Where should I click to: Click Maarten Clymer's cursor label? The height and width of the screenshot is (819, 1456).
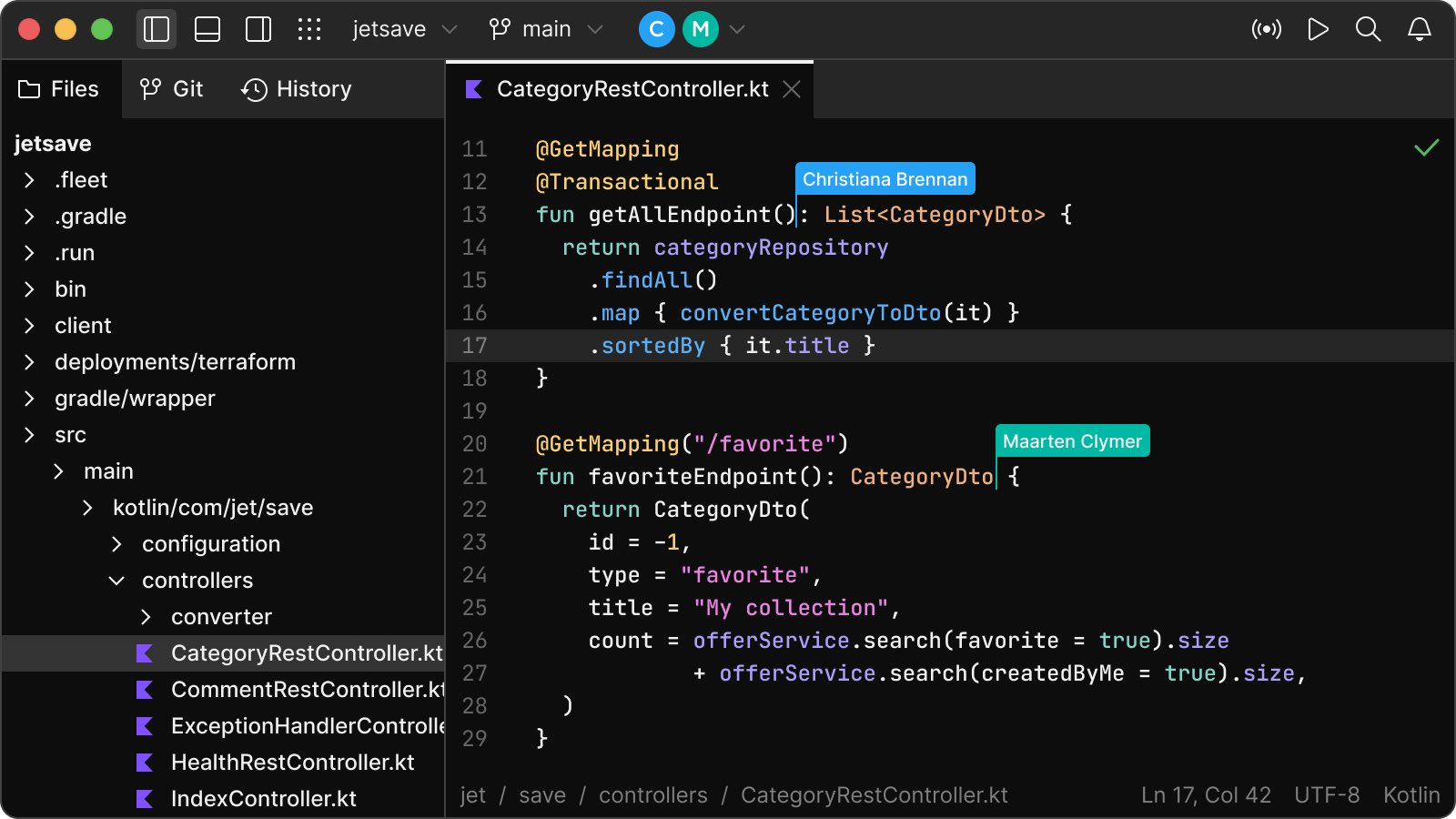[1072, 440]
